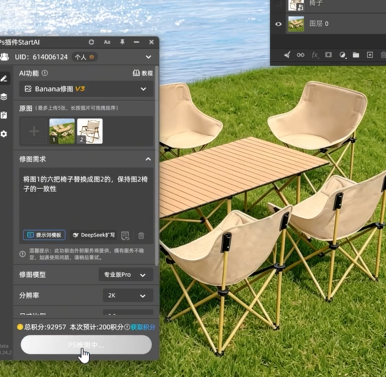This screenshot has width=386, height=377.
Task: Open the Banana修图 V3 function dropdown
Action: click(86, 89)
